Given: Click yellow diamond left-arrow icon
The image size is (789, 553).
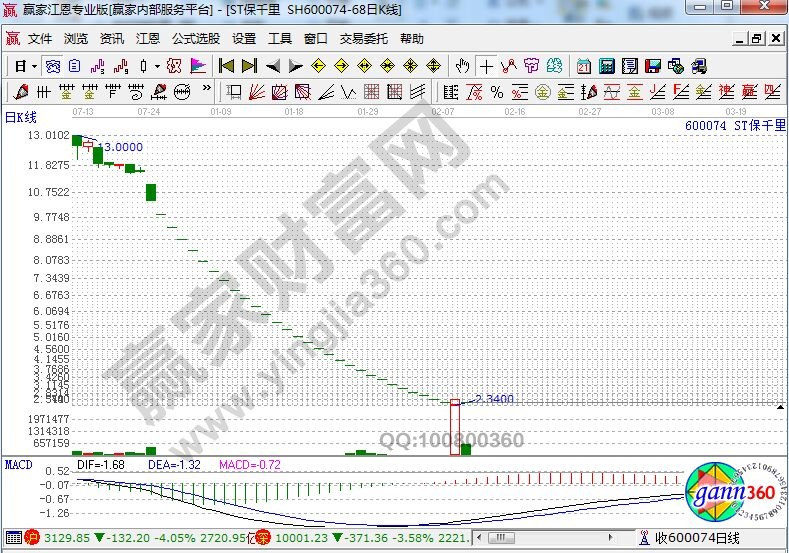Looking at the screenshot, I should 319,66.
